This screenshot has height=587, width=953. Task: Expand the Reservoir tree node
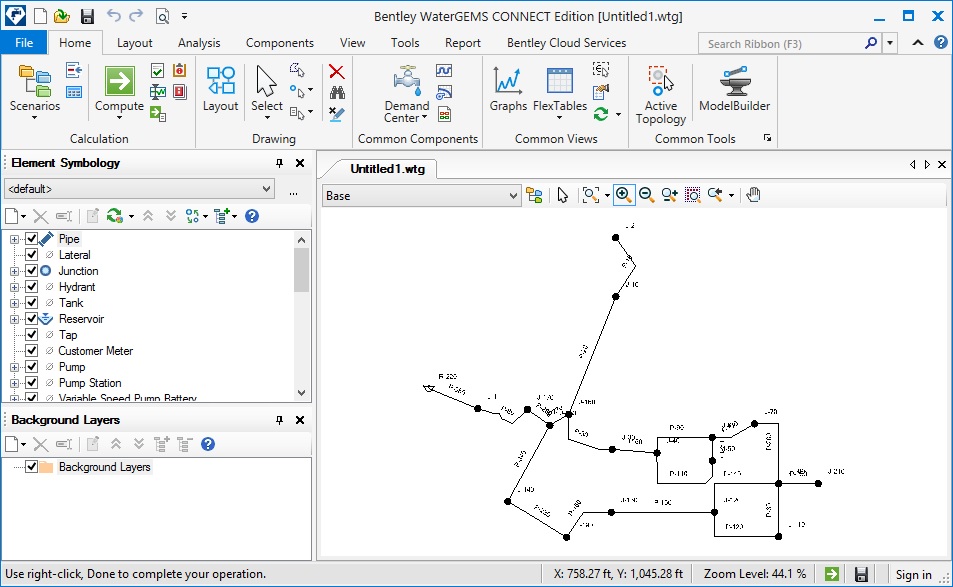click(x=15, y=319)
